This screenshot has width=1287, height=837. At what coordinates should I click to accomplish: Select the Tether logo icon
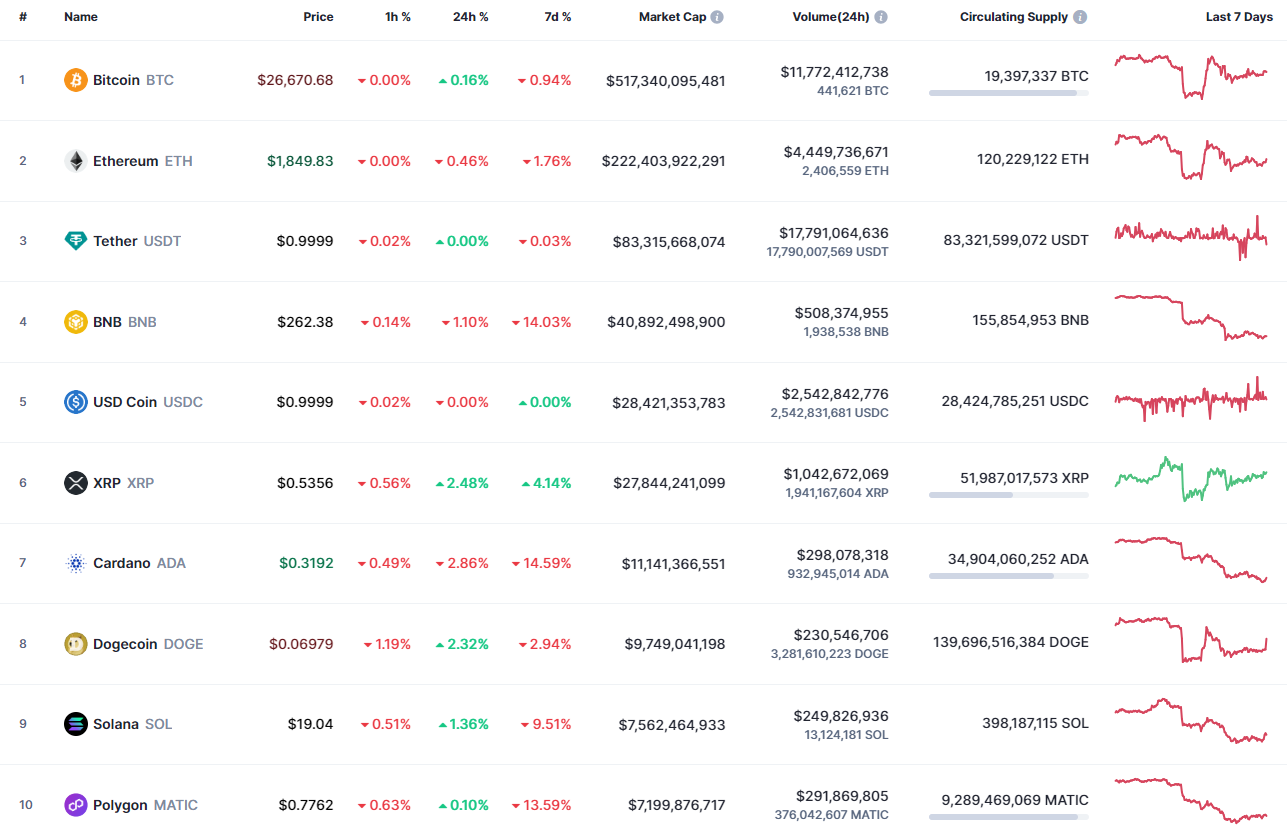pos(77,241)
